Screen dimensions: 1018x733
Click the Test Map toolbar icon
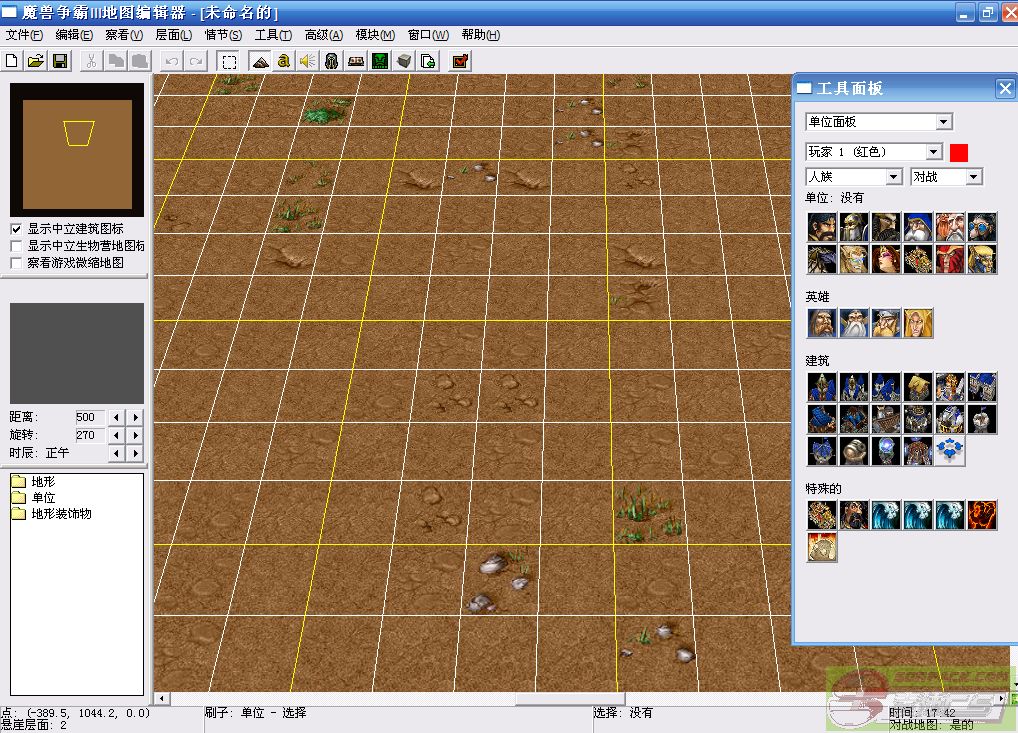tap(460, 61)
